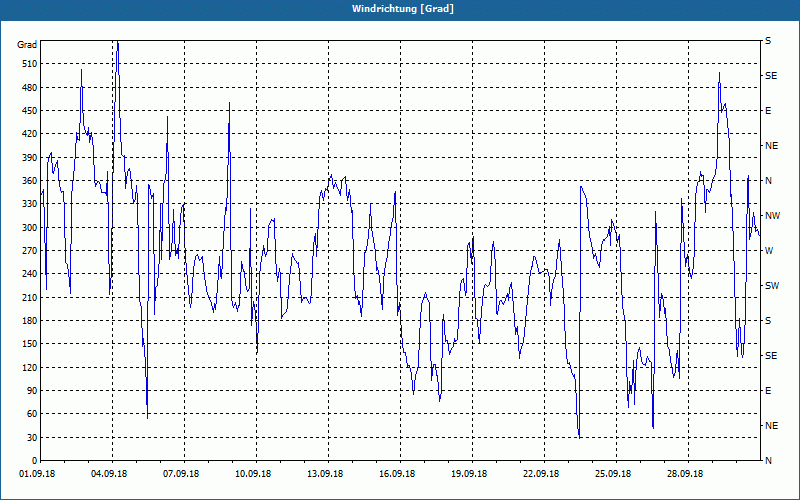Click the SE compass label between 120 and 150
Viewport: 800px width, 500px height.
coord(771,356)
